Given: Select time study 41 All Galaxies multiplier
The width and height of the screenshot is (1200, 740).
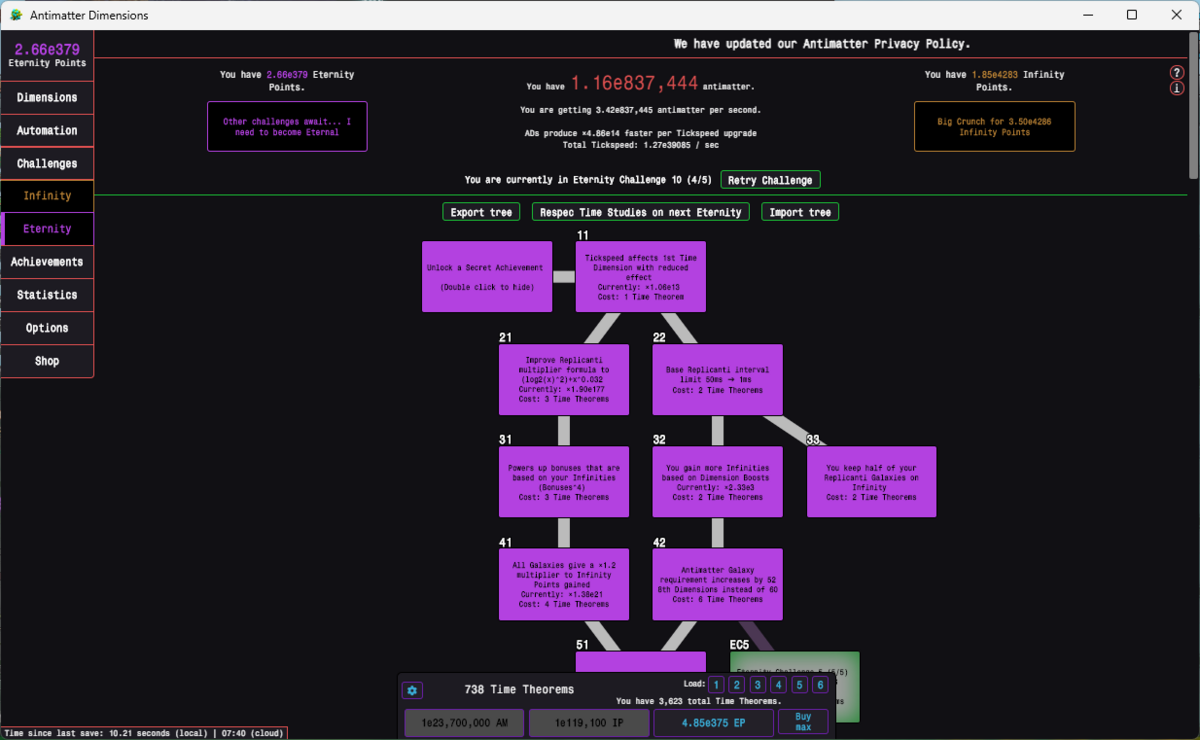Looking at the screenshot, I should [564, 584].
